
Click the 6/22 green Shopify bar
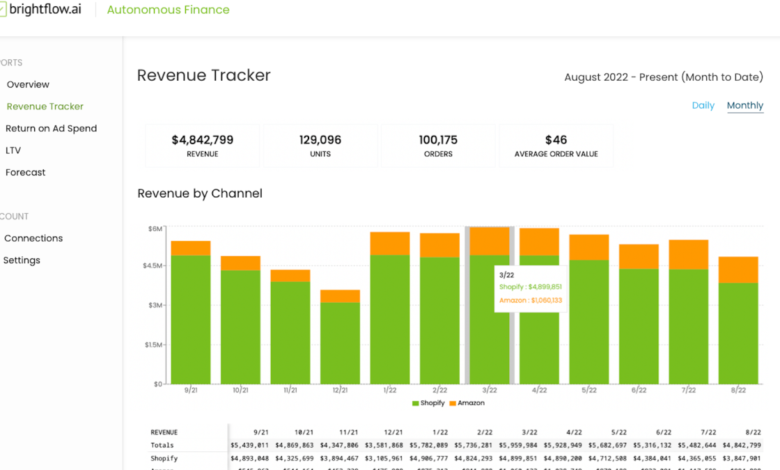pyautogui.click(x=639, y=326)
